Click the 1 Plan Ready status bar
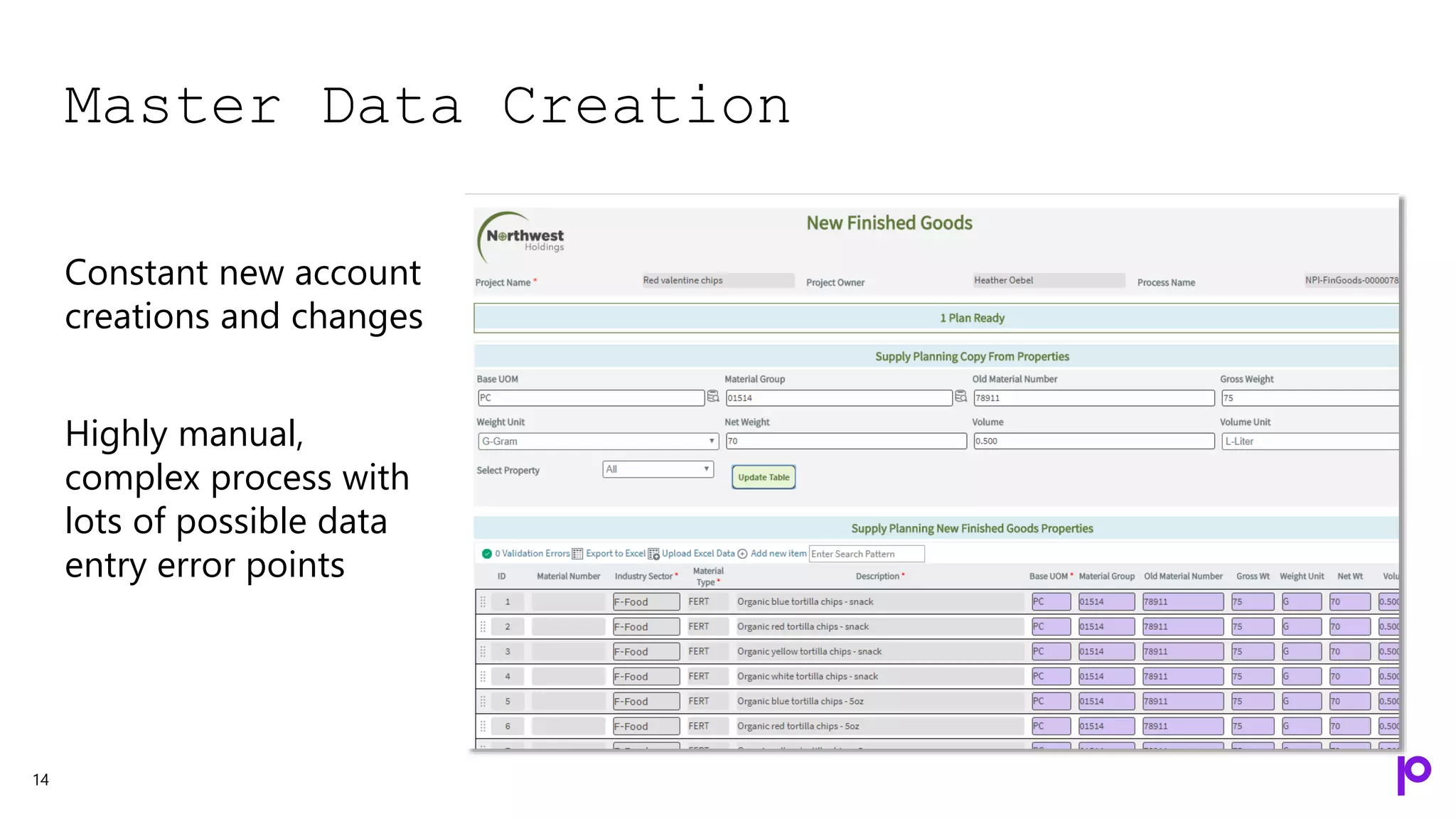The height and width of the screenshot is (819, 1456). pyautogui.click(x=936, y=318)
